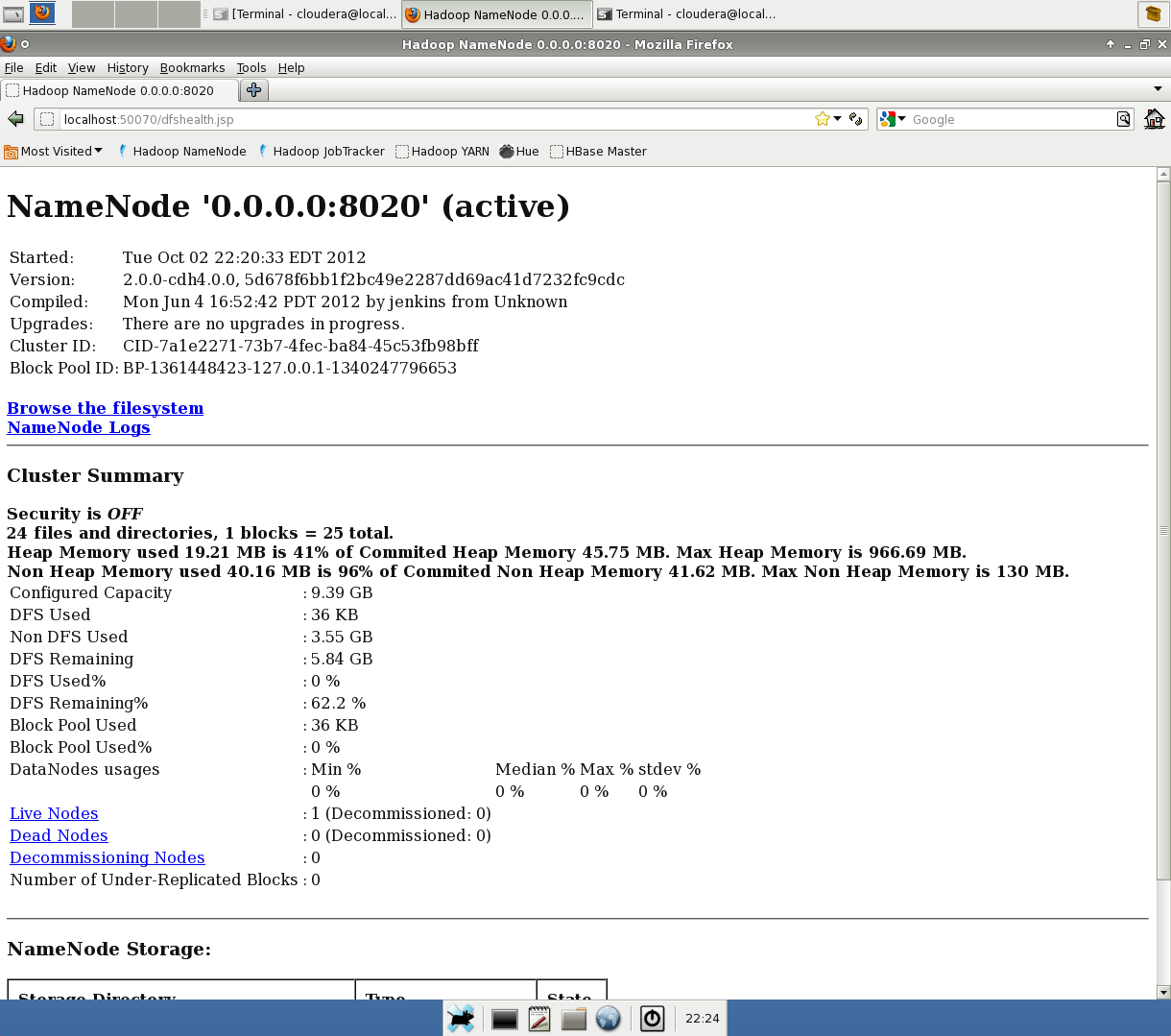
Task: Open the HBase Master bookmark
Action: [x=598, y=151]
